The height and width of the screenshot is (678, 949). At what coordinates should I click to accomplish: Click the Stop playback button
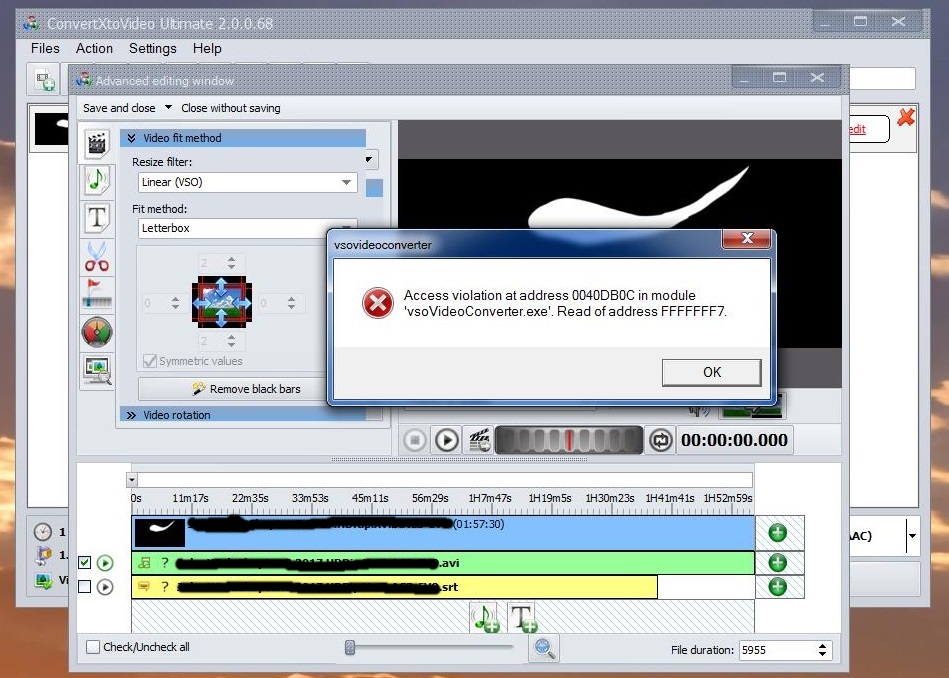pyautogui.click(x=415, y=440)
